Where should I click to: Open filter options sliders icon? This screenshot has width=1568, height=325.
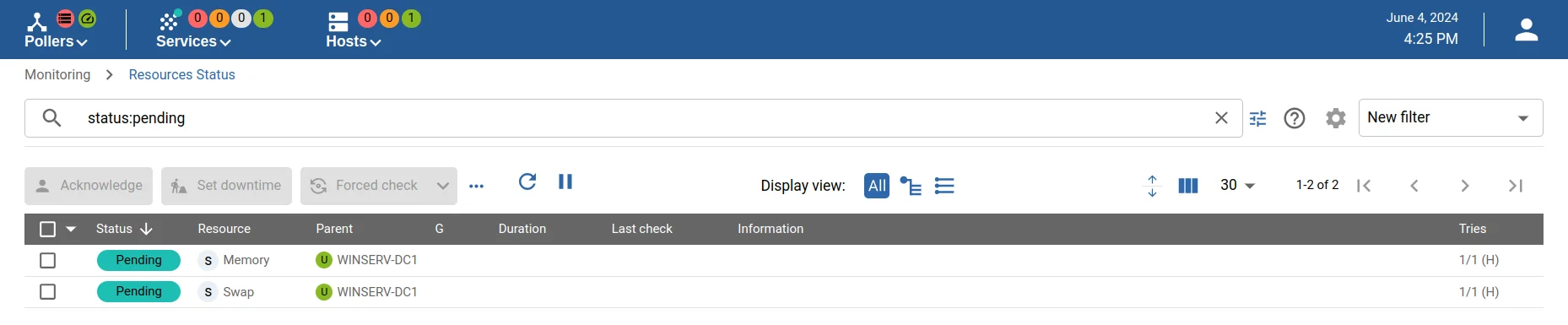coord(1257,118)
